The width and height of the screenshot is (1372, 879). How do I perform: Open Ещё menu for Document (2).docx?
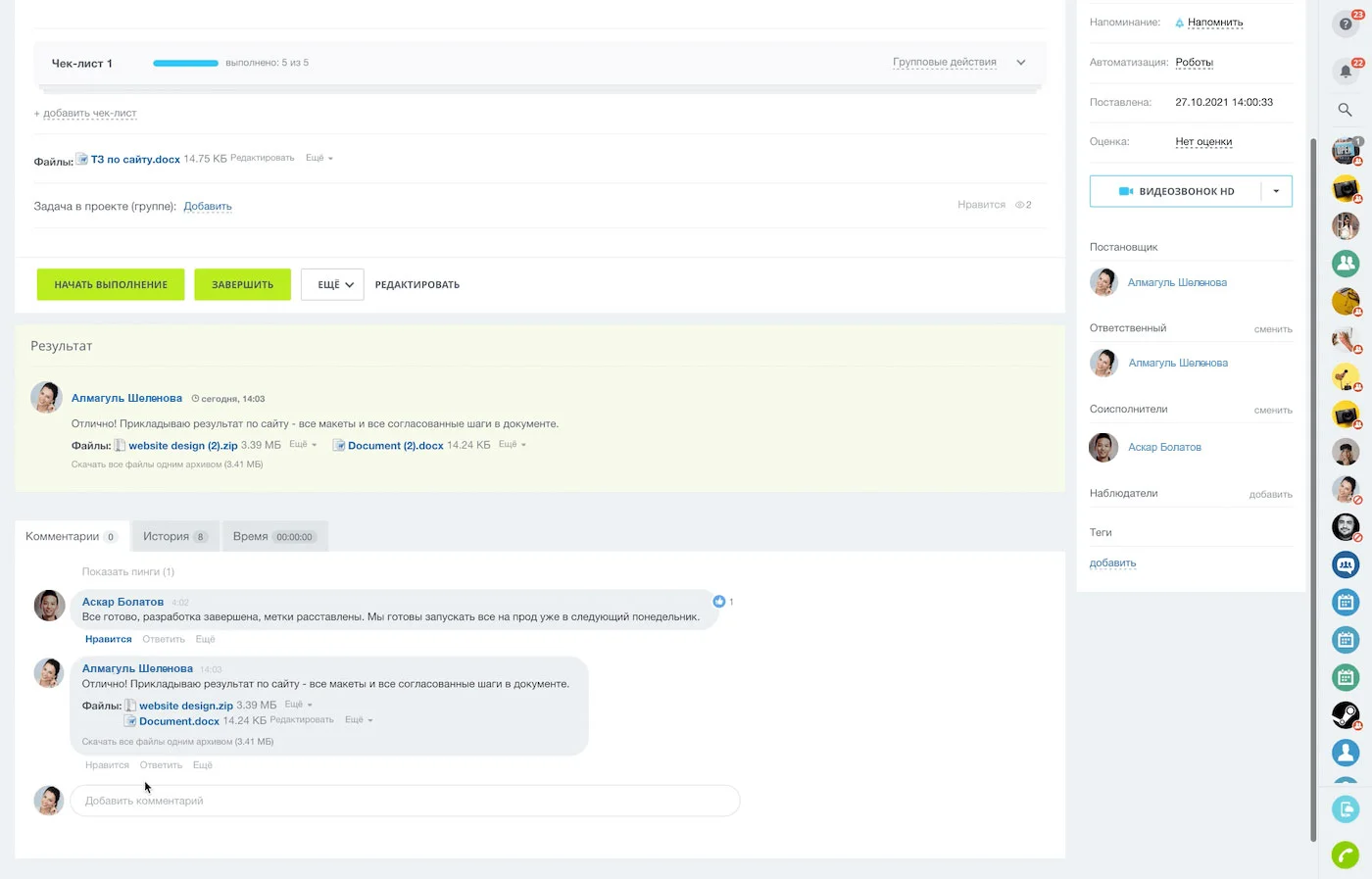click(513, 444)
